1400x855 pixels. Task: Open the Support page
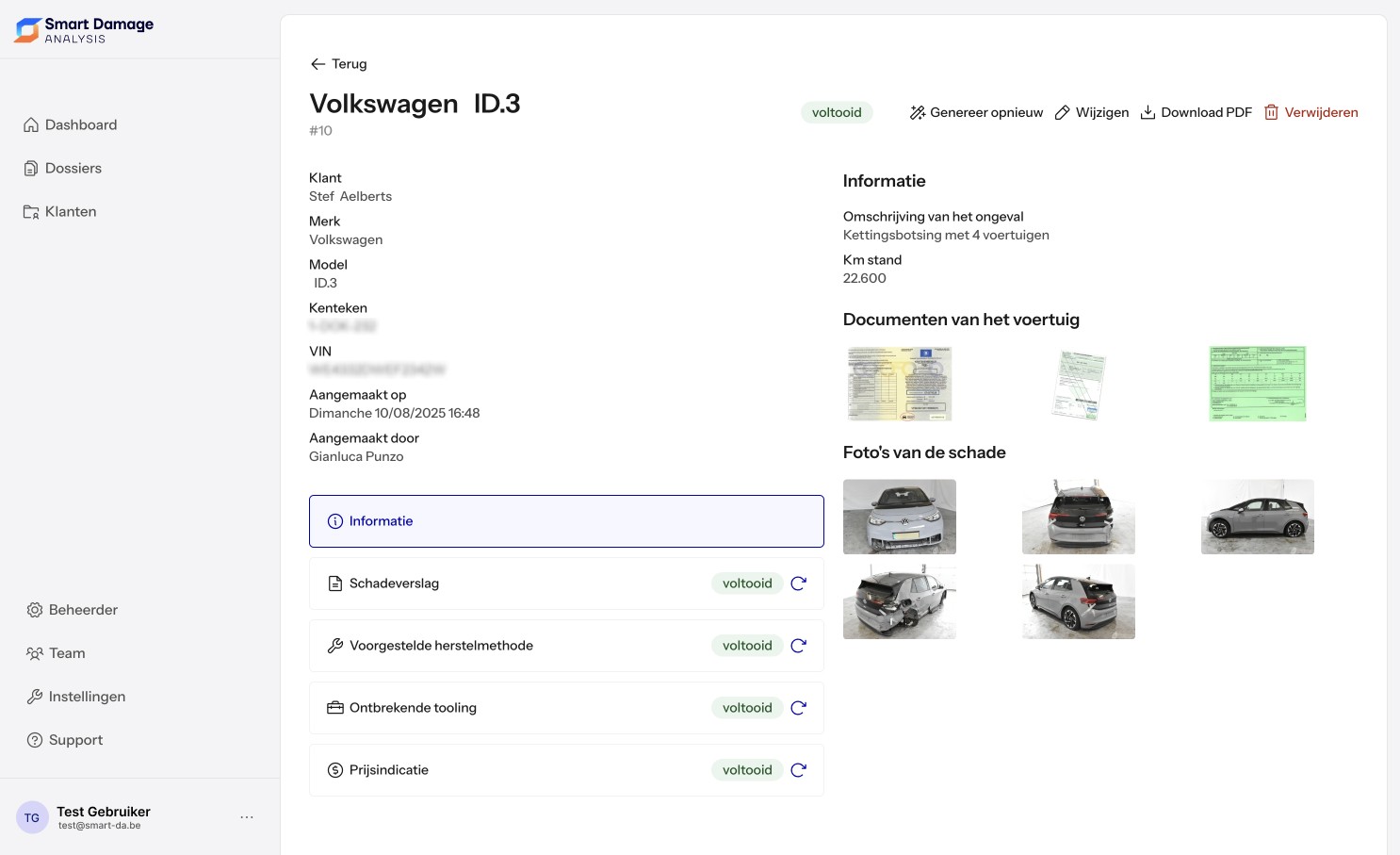click(65, 740)
